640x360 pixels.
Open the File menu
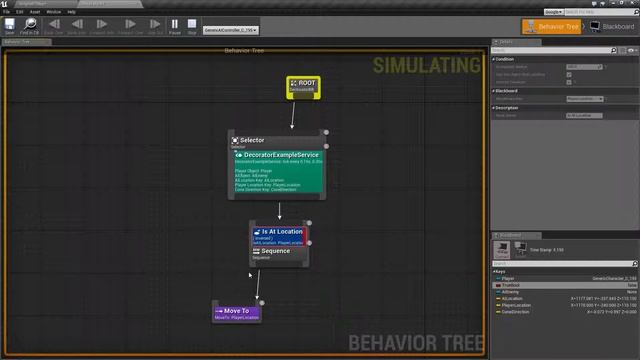point(7,12)
